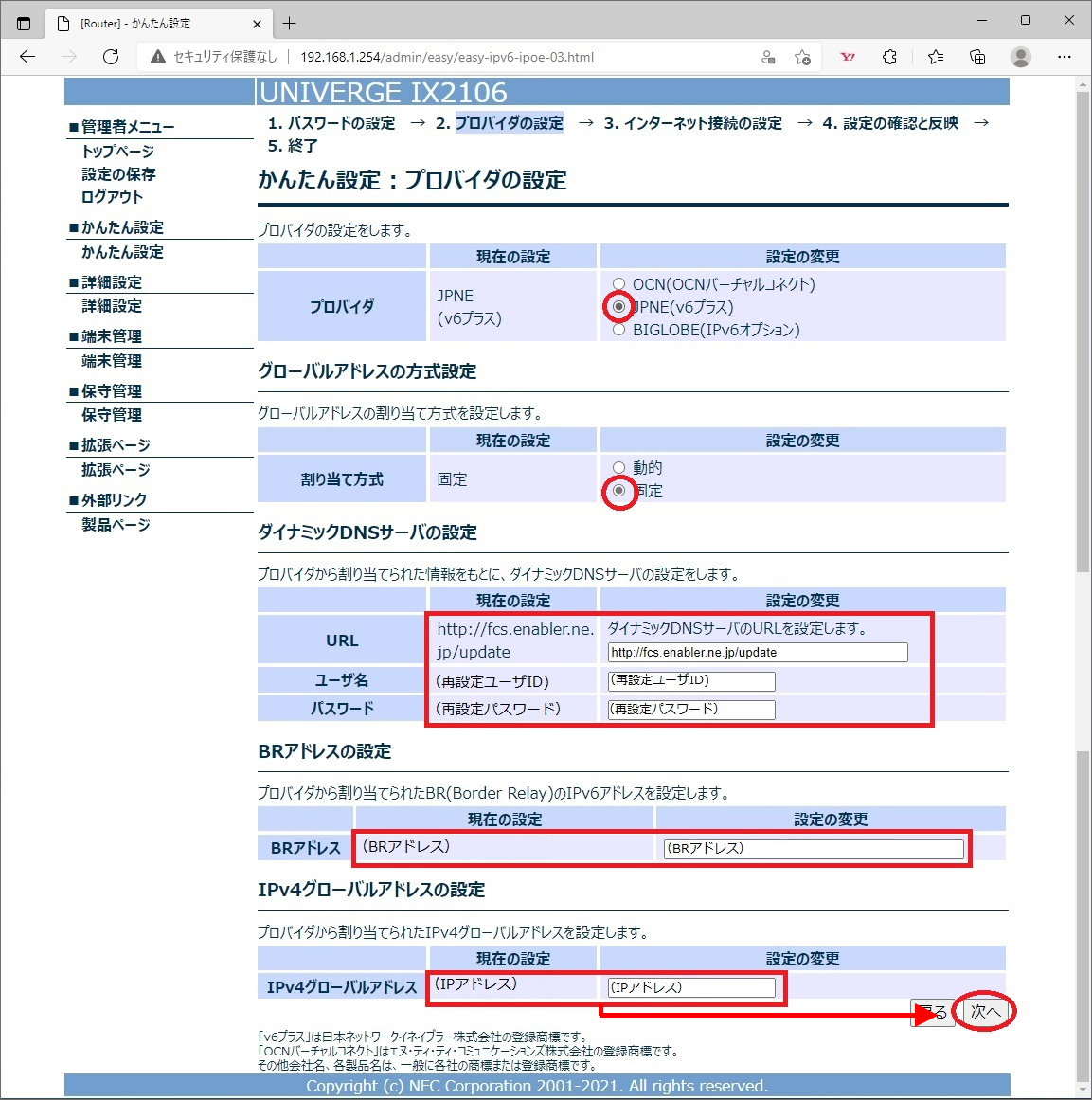Choose 固定 allocation method
Viewport: 1092px width, 1100px height.
click(618, 490)
